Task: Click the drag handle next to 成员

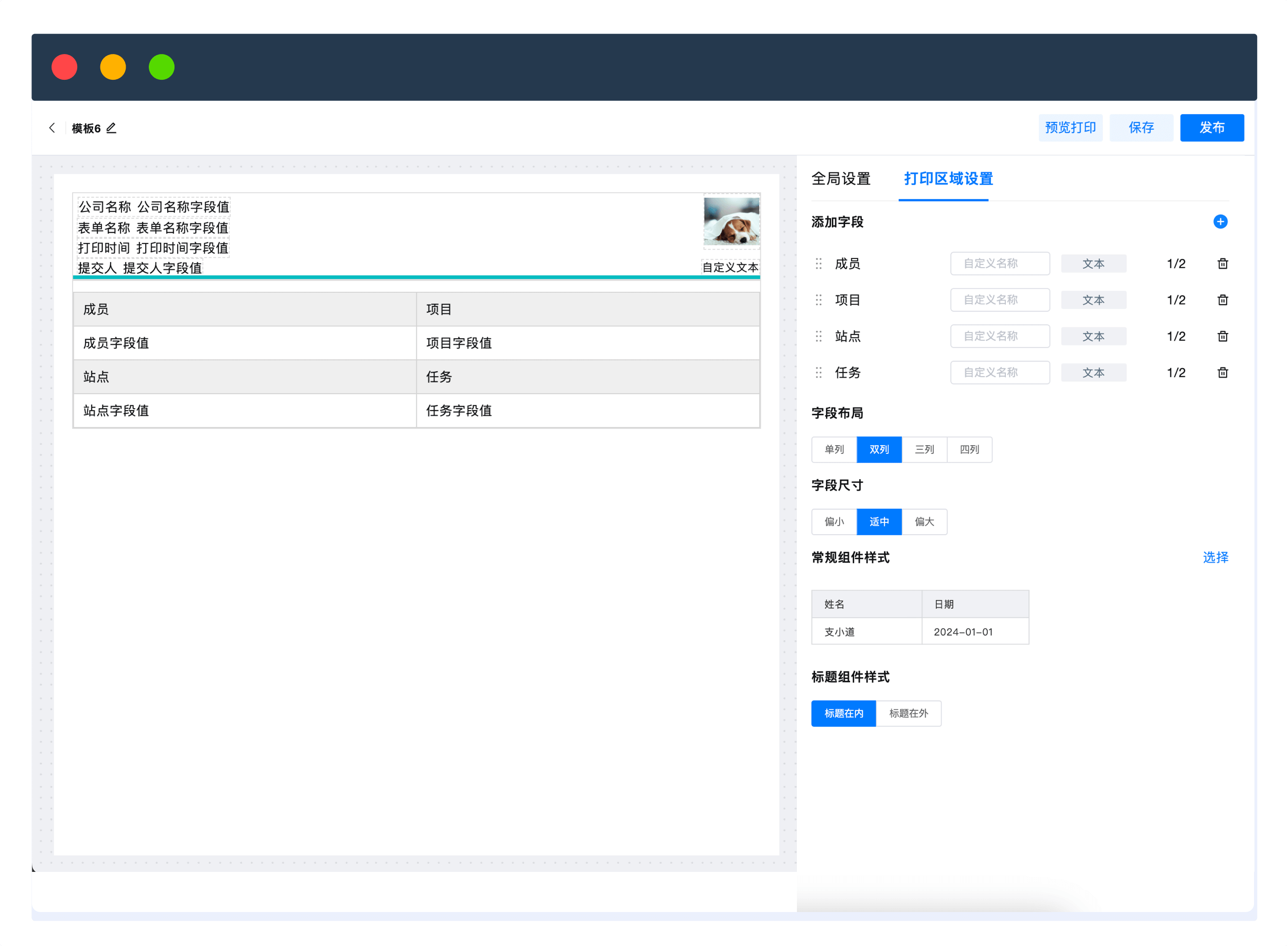Action: tap(819, 264)
